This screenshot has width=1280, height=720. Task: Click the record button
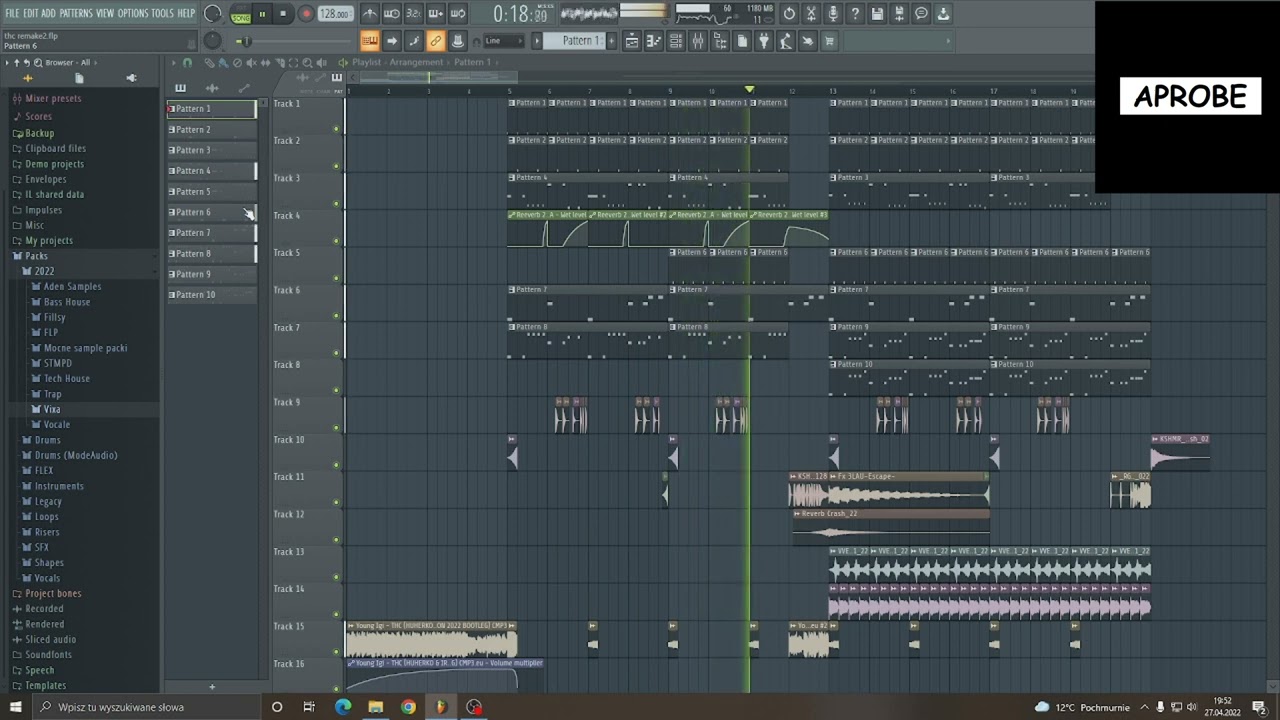coord(306,14)
